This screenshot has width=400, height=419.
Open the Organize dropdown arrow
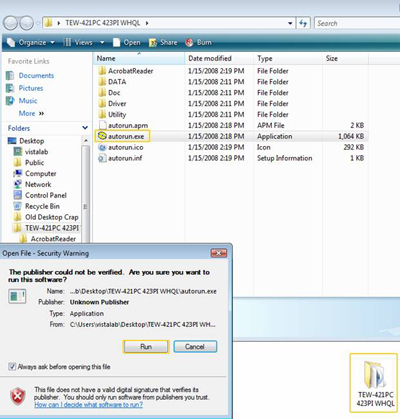click(x=52, y=43)
